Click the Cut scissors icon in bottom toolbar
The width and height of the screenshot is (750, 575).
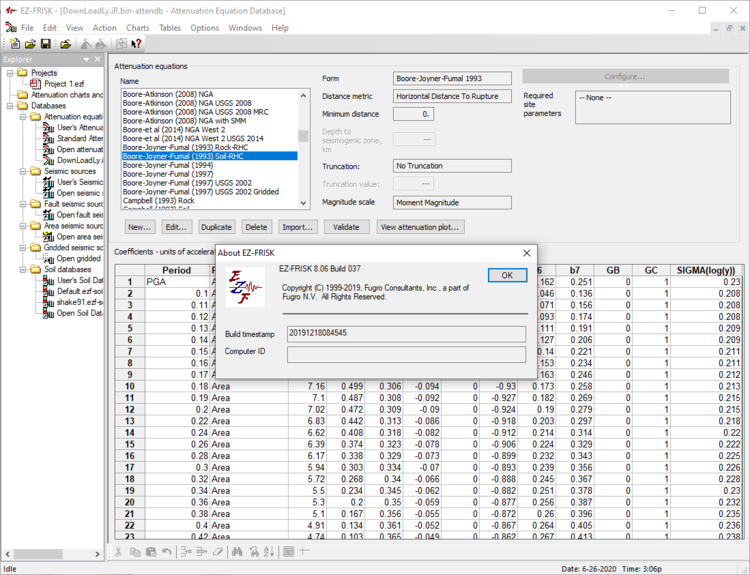click(118, 551)
